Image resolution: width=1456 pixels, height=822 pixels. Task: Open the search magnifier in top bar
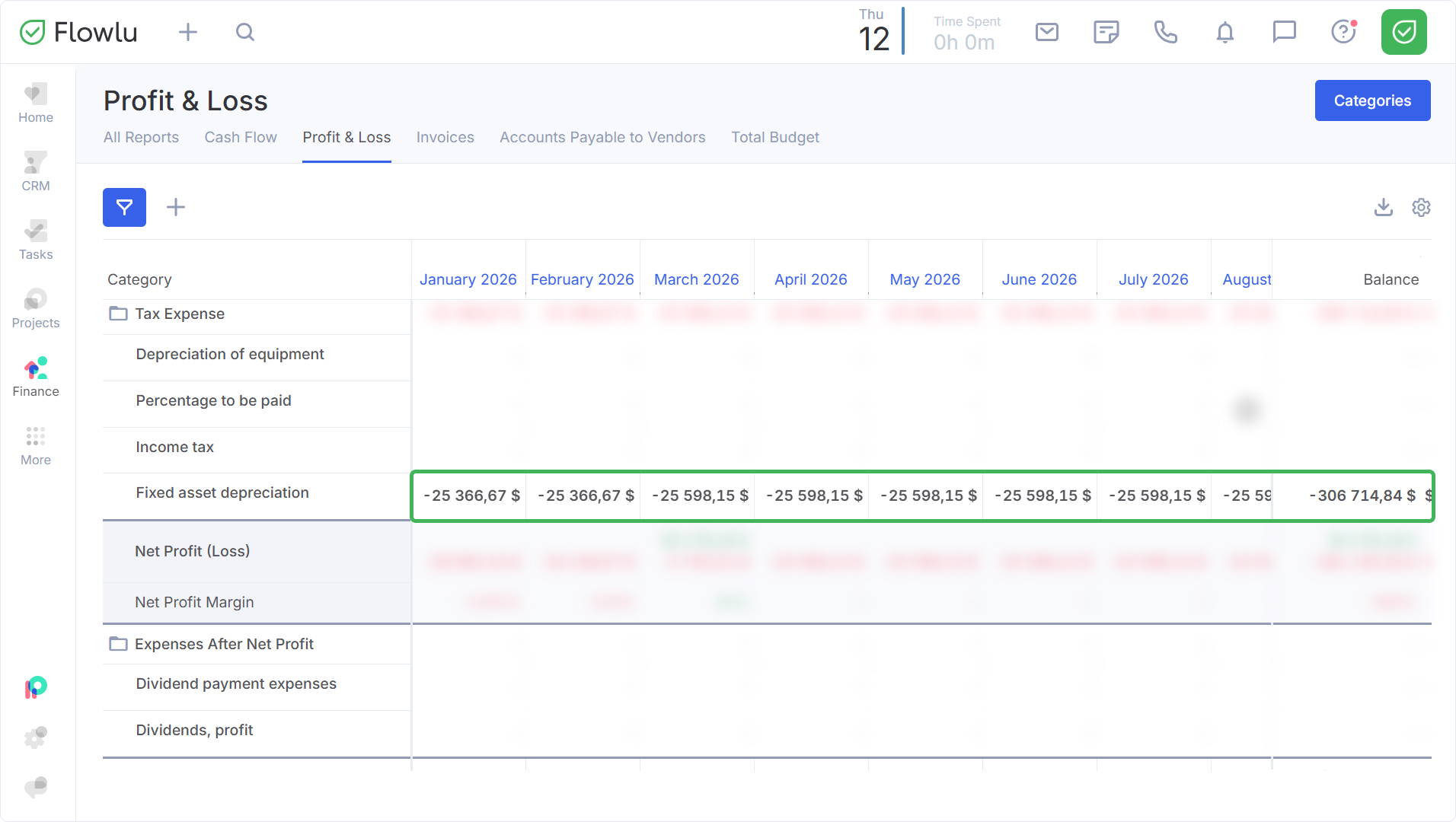(244, 32)
